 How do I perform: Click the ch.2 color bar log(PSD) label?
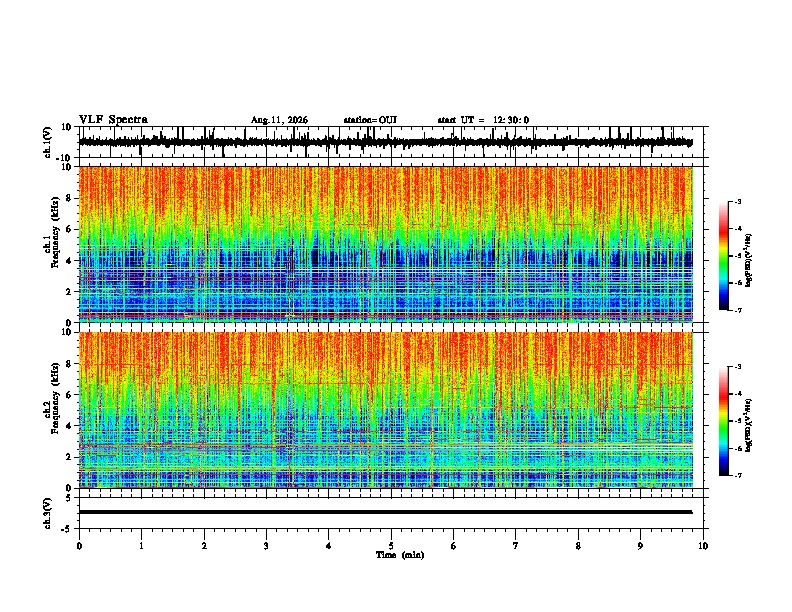click(x=748, y=425)
